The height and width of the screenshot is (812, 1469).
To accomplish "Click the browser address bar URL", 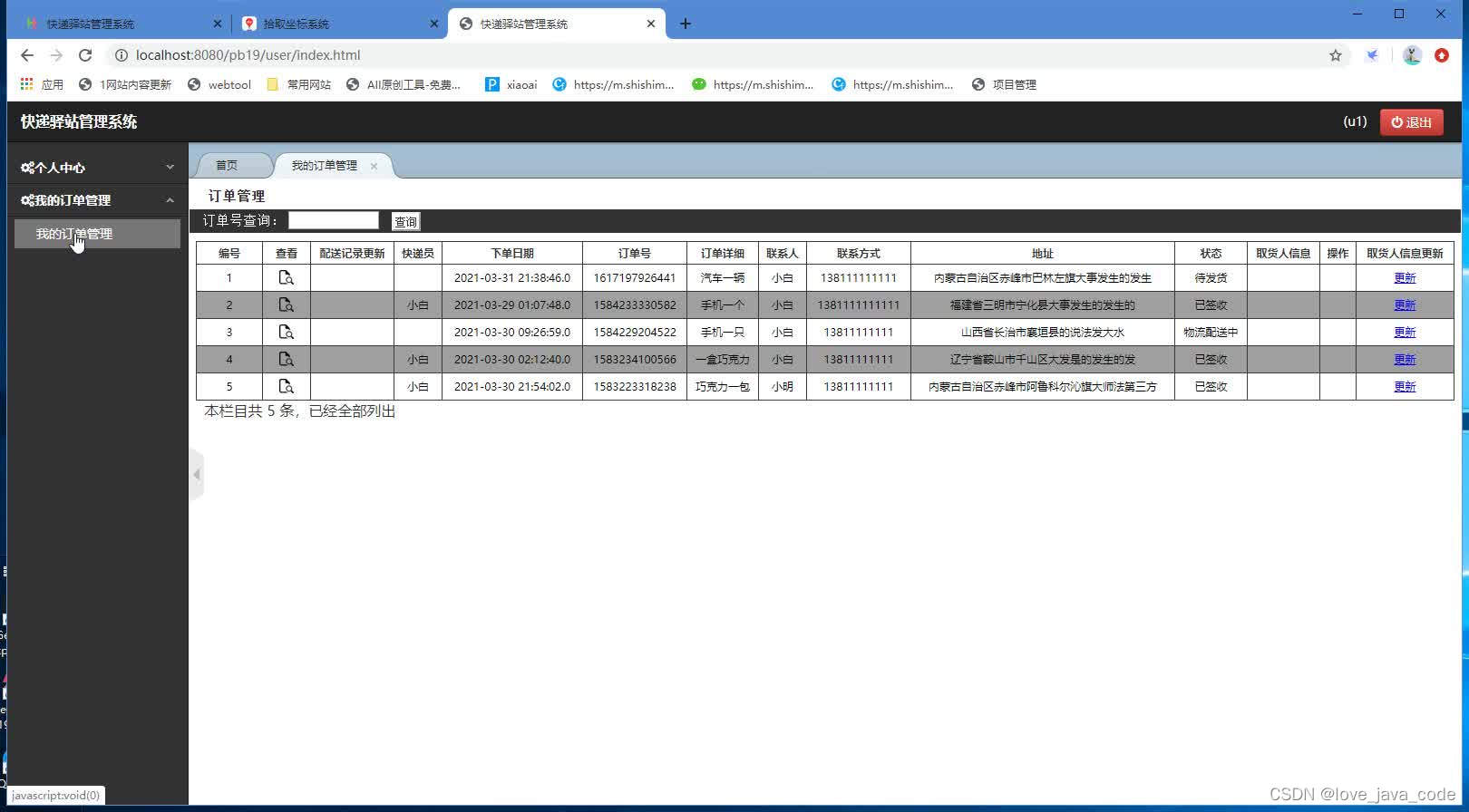I will (248, 55).
